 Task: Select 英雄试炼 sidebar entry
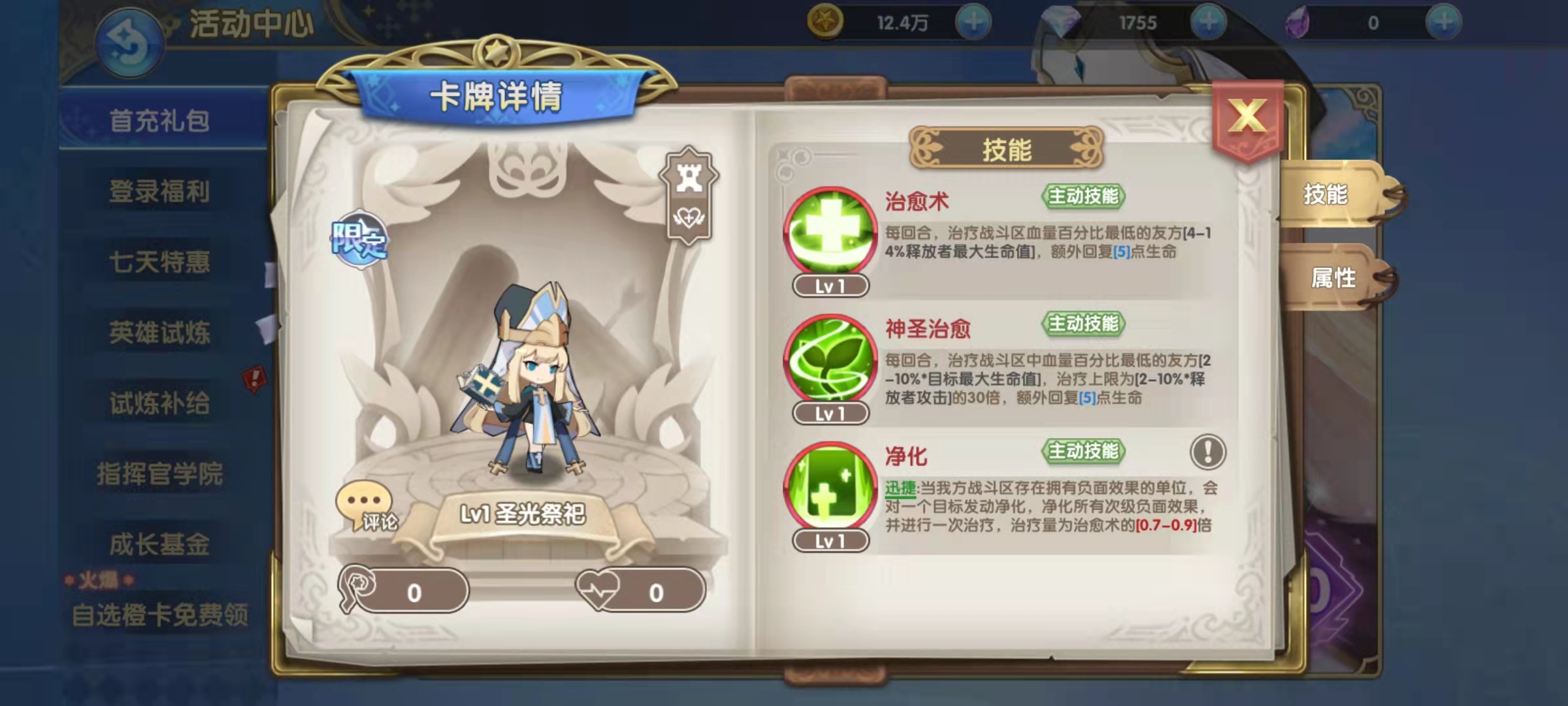[160, 333]
